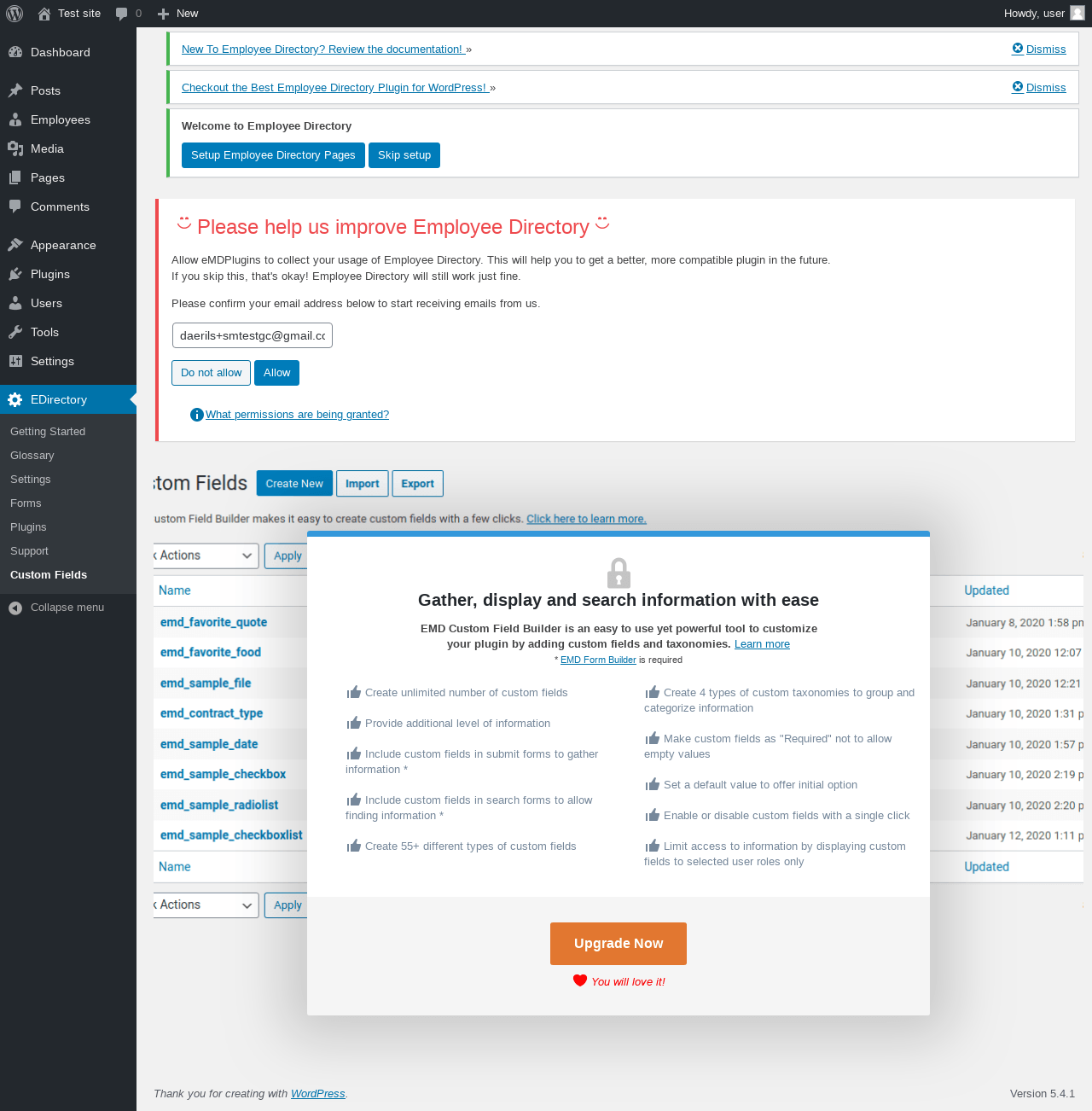1092x1111 pixels.
Task: Click the Employees person icon
Action: (x=15, y=119)
